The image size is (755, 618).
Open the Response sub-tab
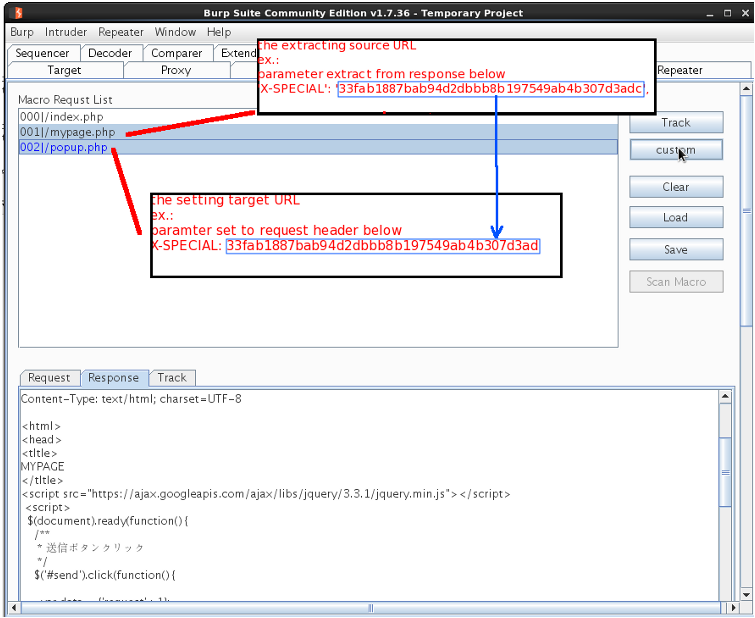point(114,378)
